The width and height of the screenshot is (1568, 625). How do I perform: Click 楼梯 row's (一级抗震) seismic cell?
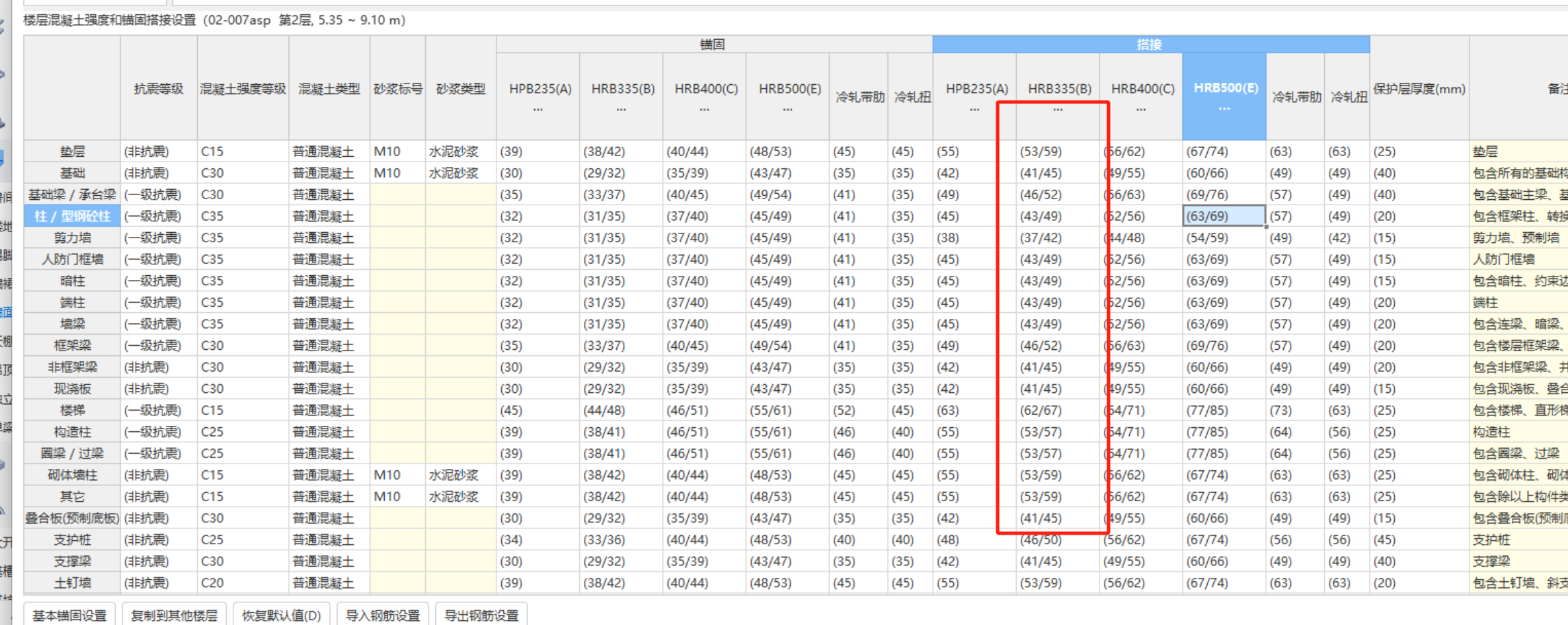159,410
